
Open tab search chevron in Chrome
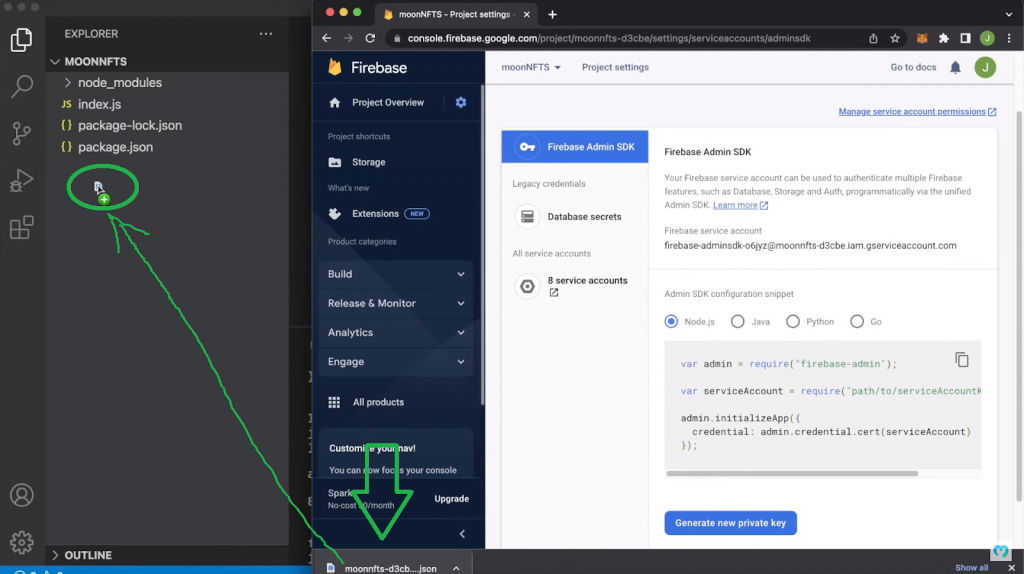[1009, 14]
